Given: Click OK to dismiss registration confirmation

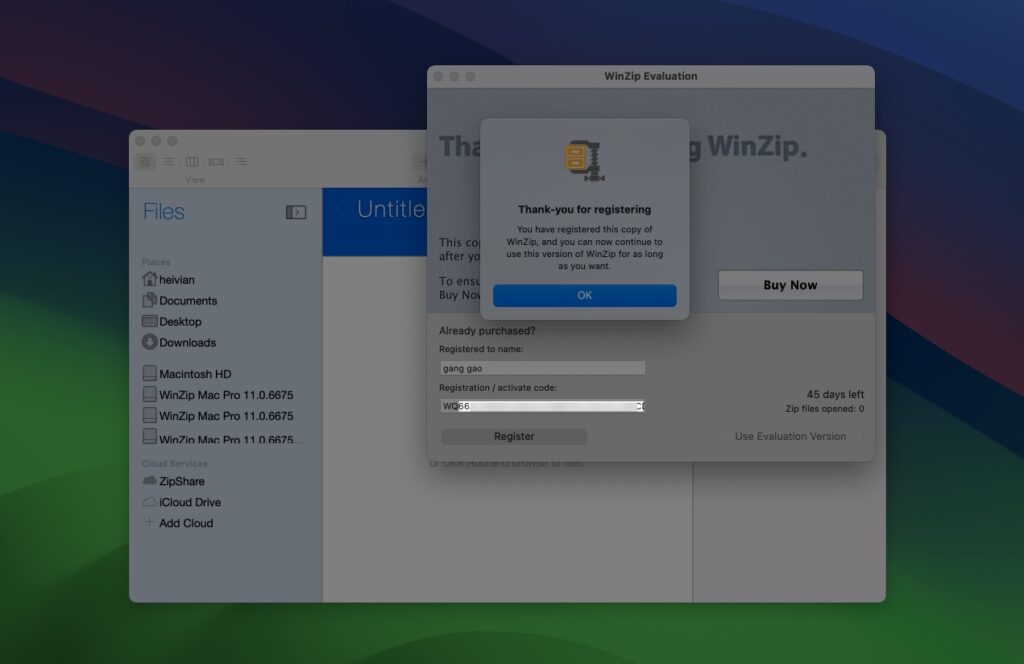Looking at the screenshot, I should coord(585,295).
